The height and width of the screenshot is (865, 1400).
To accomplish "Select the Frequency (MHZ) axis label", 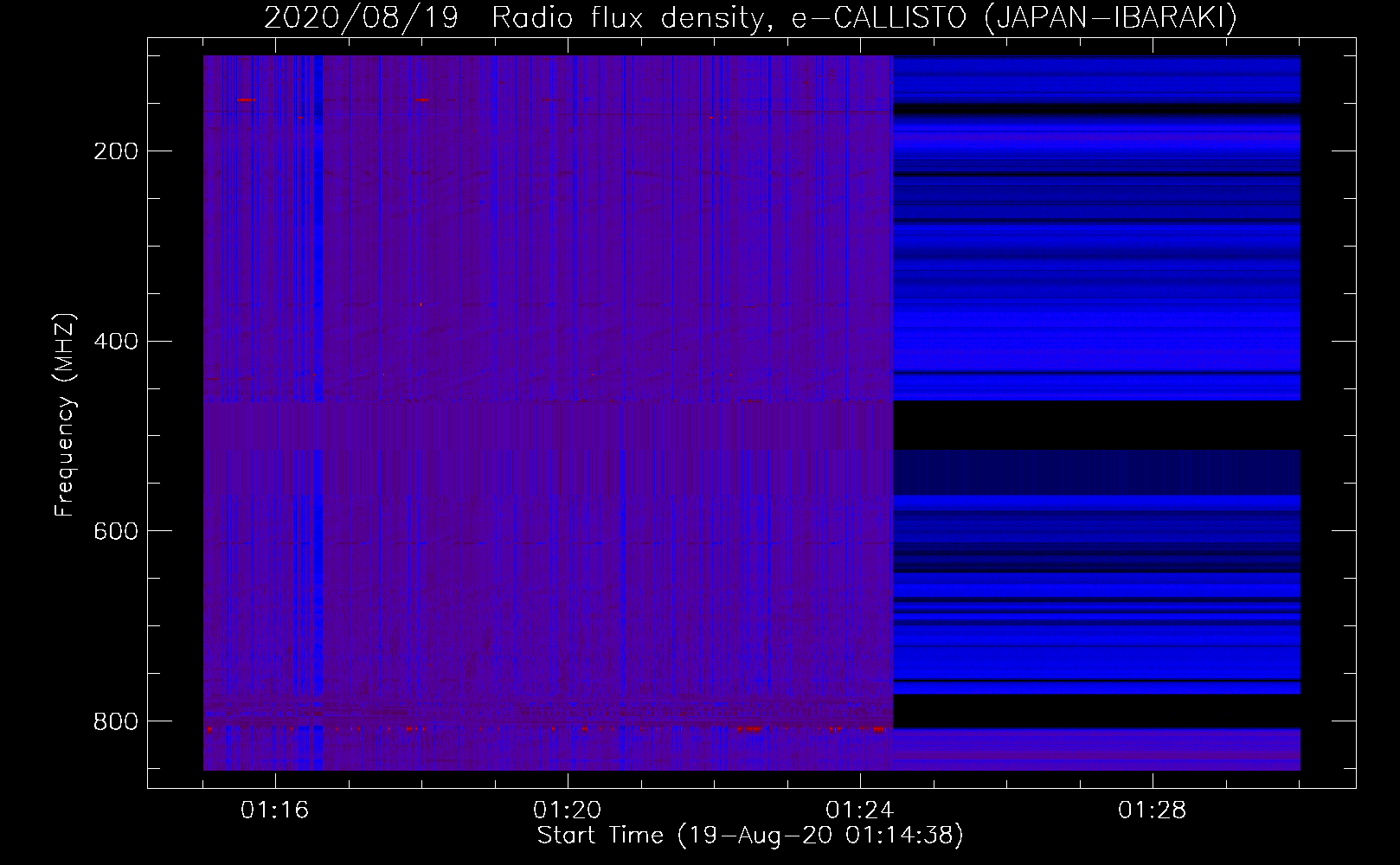I will pos(65,414).
